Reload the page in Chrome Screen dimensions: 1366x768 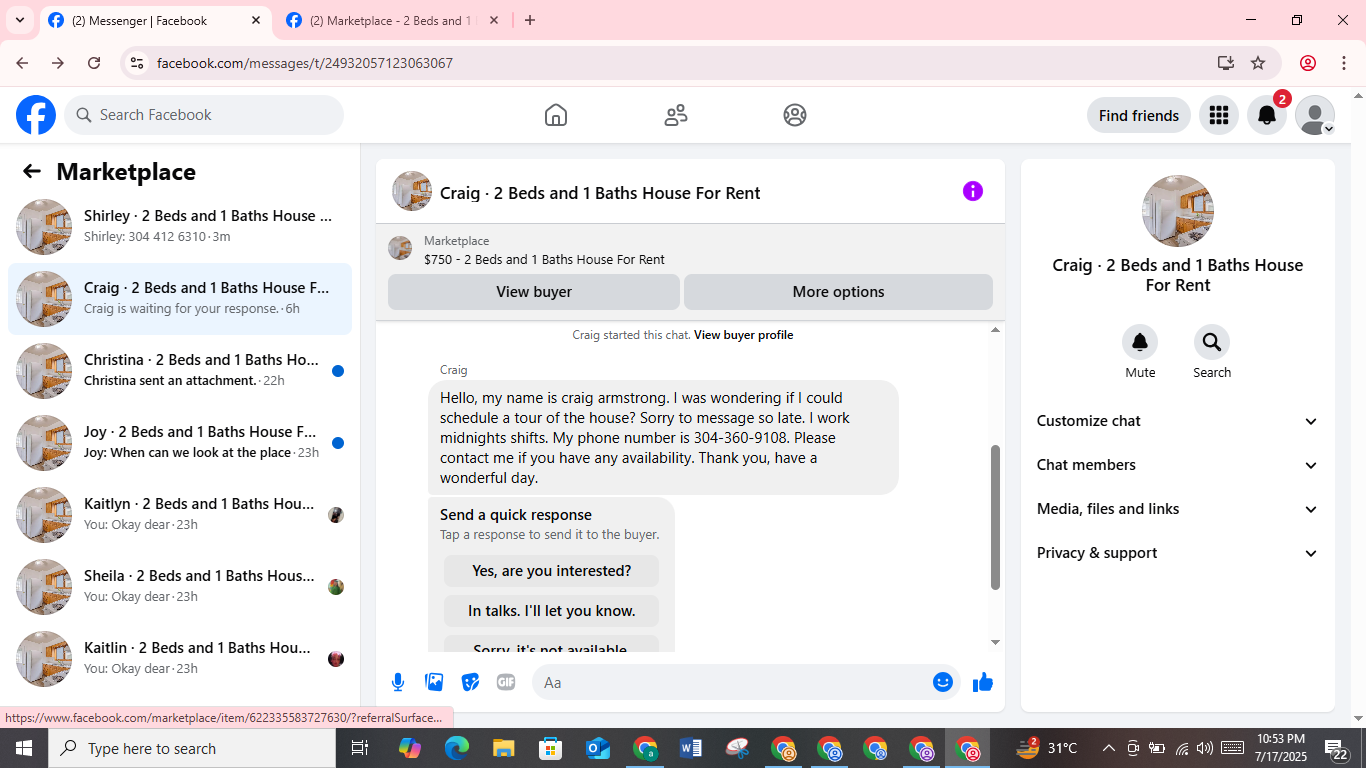point(94,63)
